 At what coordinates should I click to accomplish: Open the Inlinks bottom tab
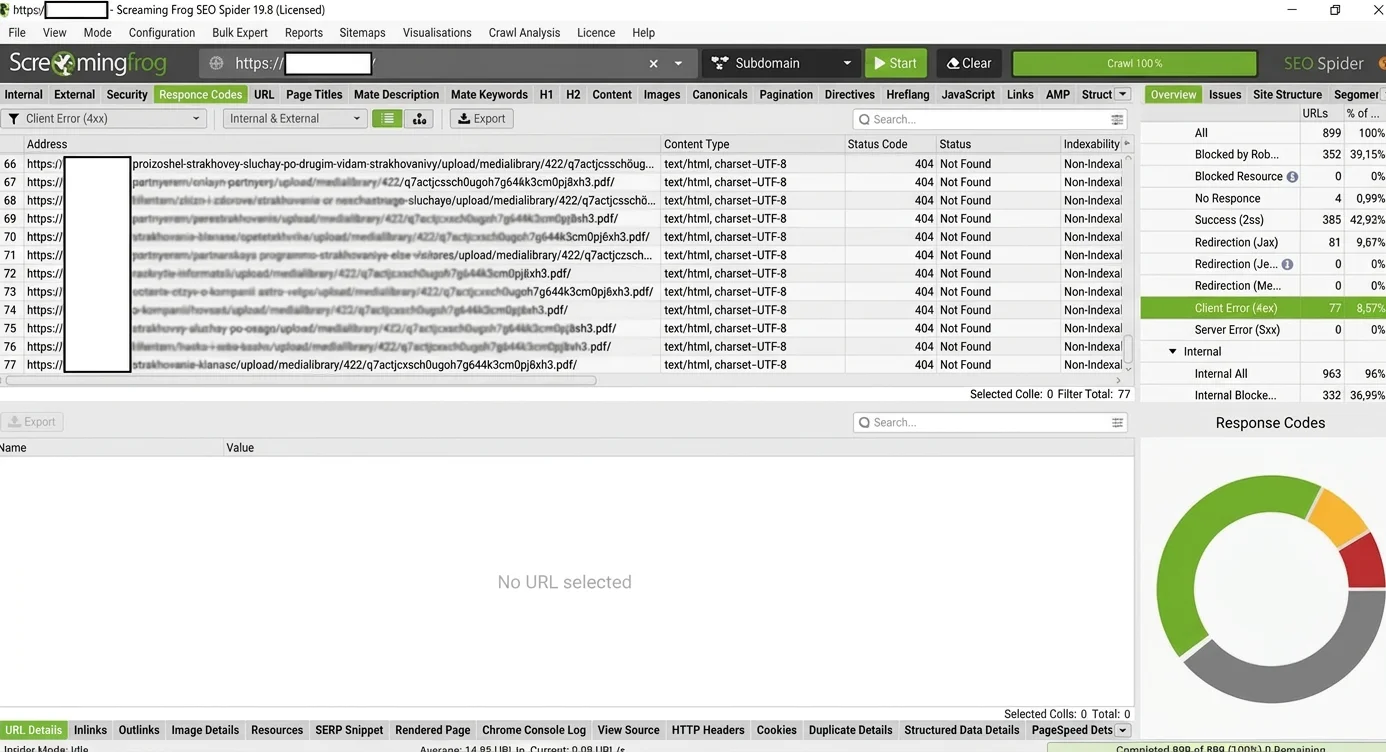(90, 730)
